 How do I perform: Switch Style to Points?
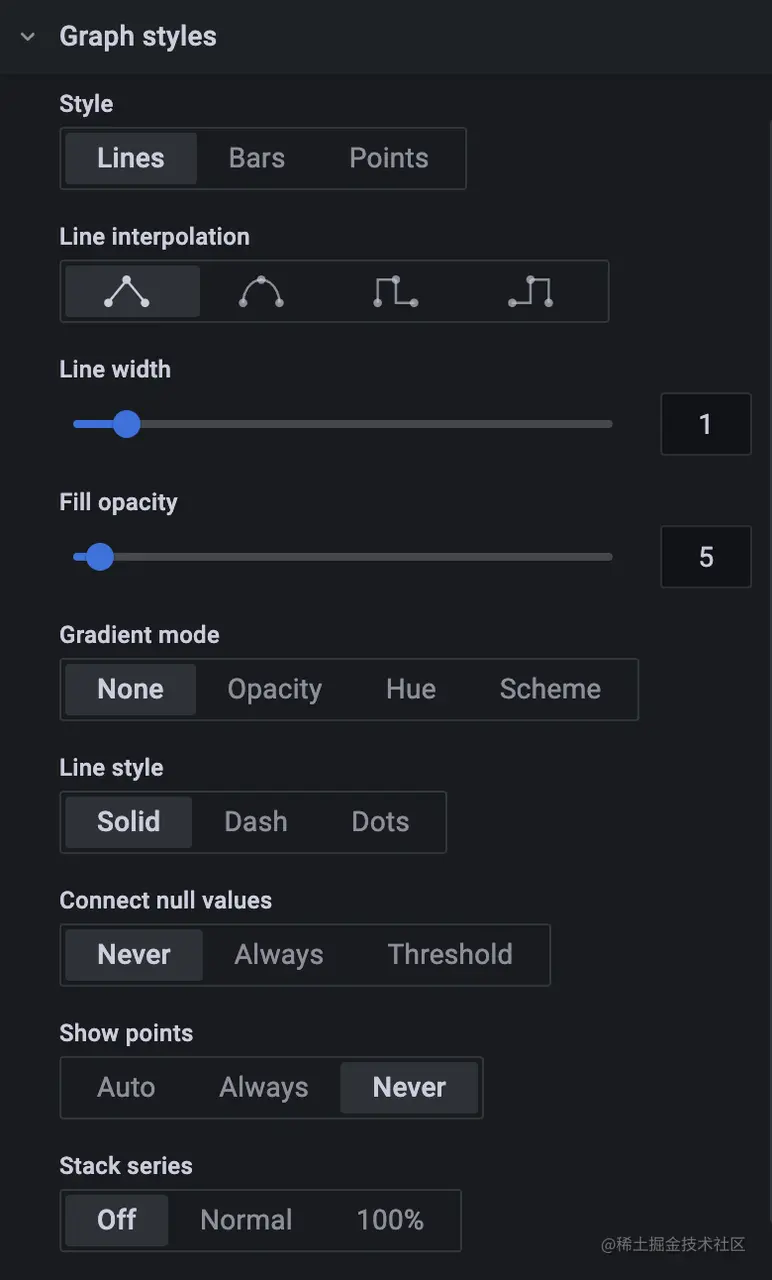[x=388, y=158]
